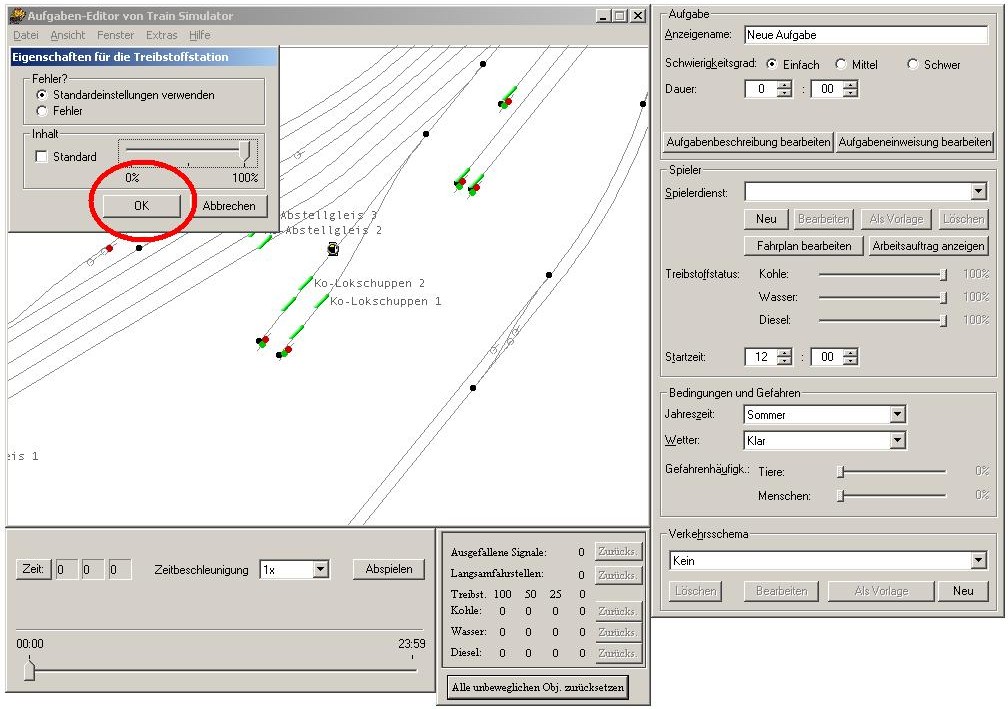The width and height of the screenshot is (1008, 709).
Task: Decrease the Startzeit minutes spinner
Action: coord(850,361)
